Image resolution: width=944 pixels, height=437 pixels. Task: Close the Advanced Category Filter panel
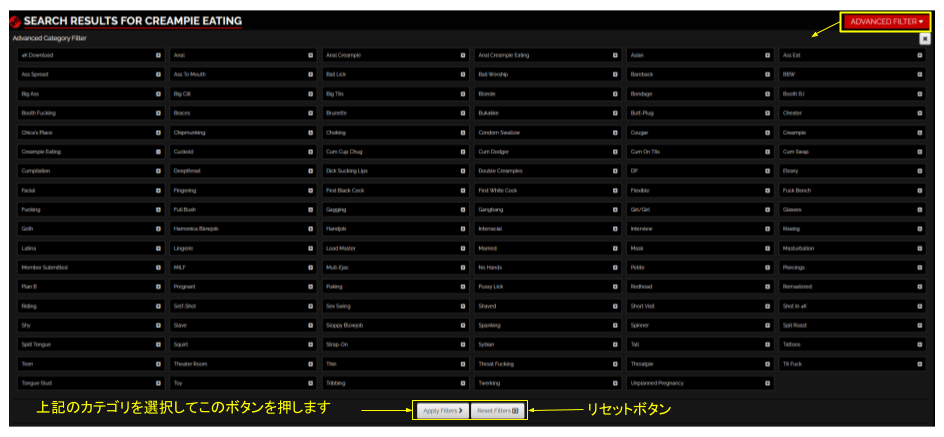pos(924,38)
